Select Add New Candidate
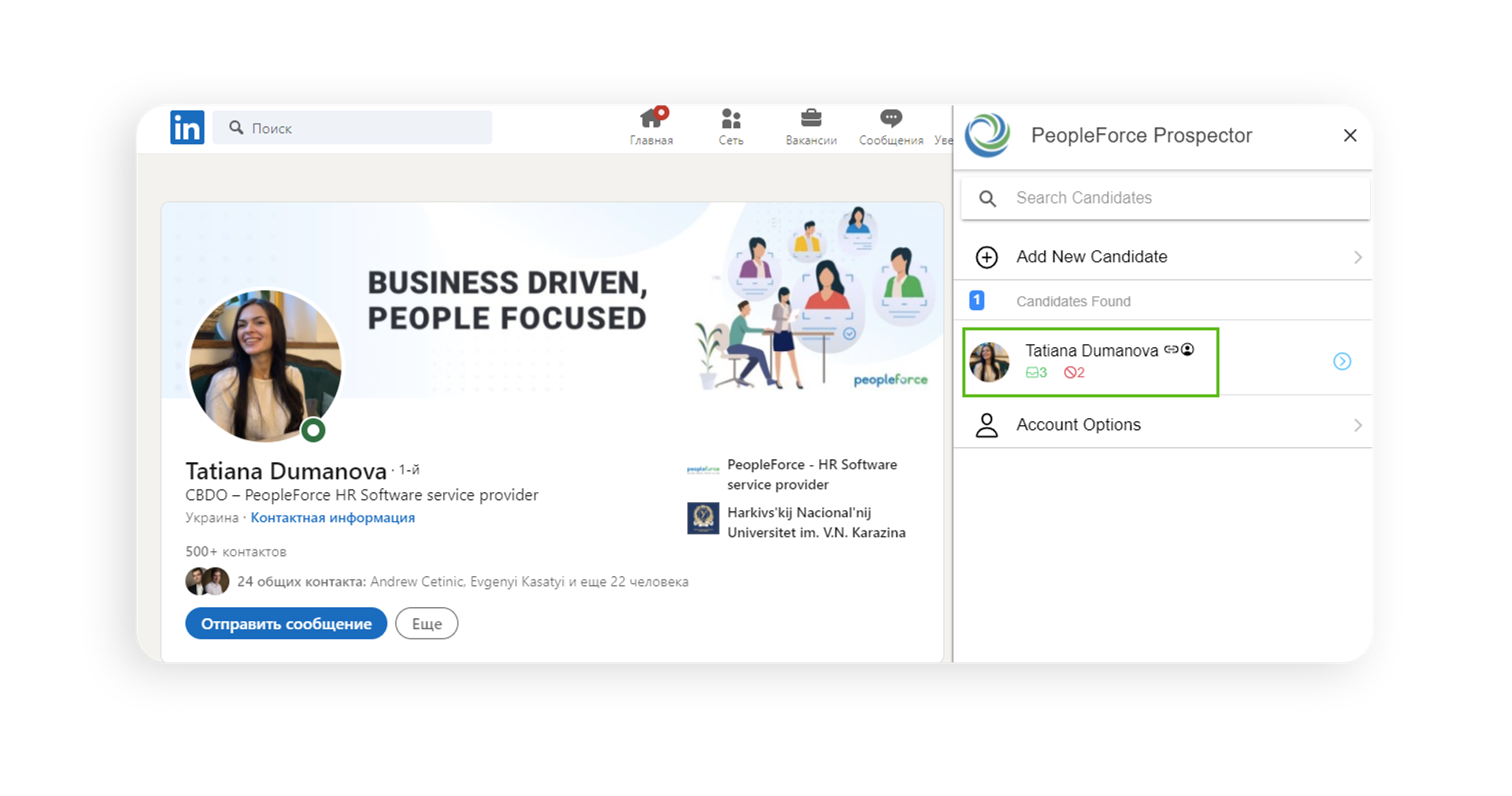This screenshot has height=796, width=1512. coord(1163,257)
